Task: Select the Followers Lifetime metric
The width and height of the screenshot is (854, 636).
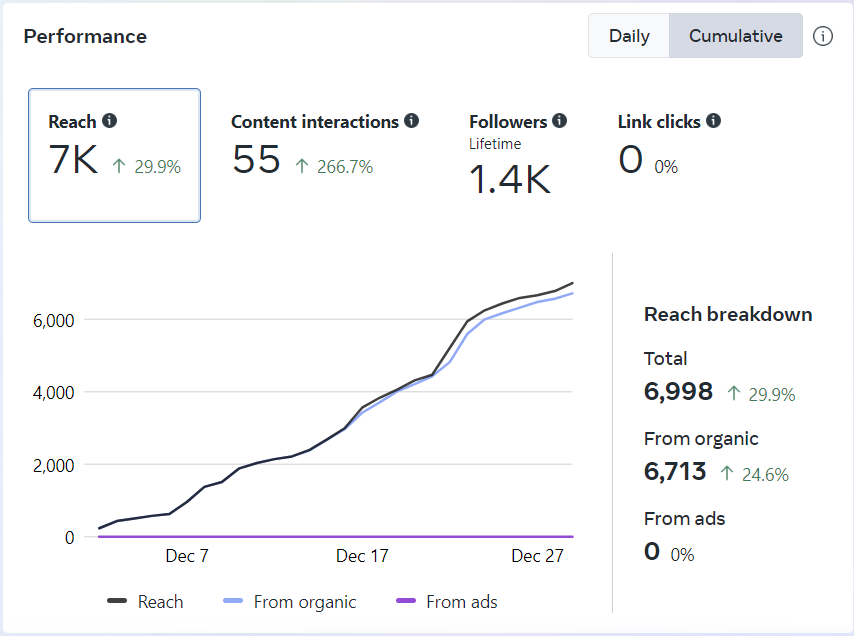Action: click(x=518, y=155)
